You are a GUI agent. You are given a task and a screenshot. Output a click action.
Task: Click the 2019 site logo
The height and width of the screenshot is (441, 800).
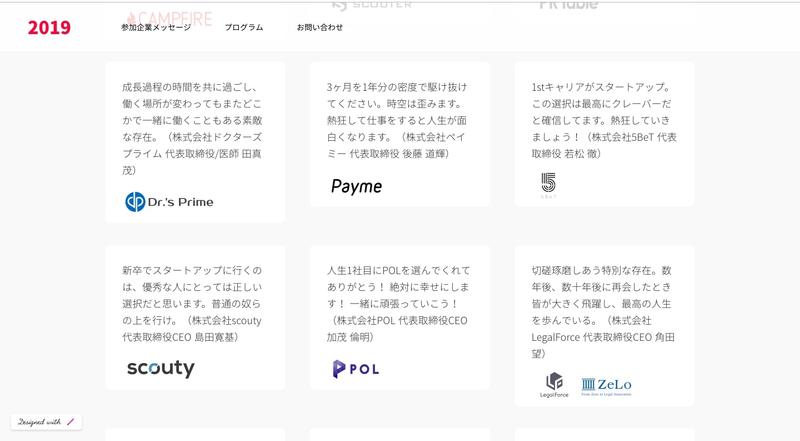(49, 27)
